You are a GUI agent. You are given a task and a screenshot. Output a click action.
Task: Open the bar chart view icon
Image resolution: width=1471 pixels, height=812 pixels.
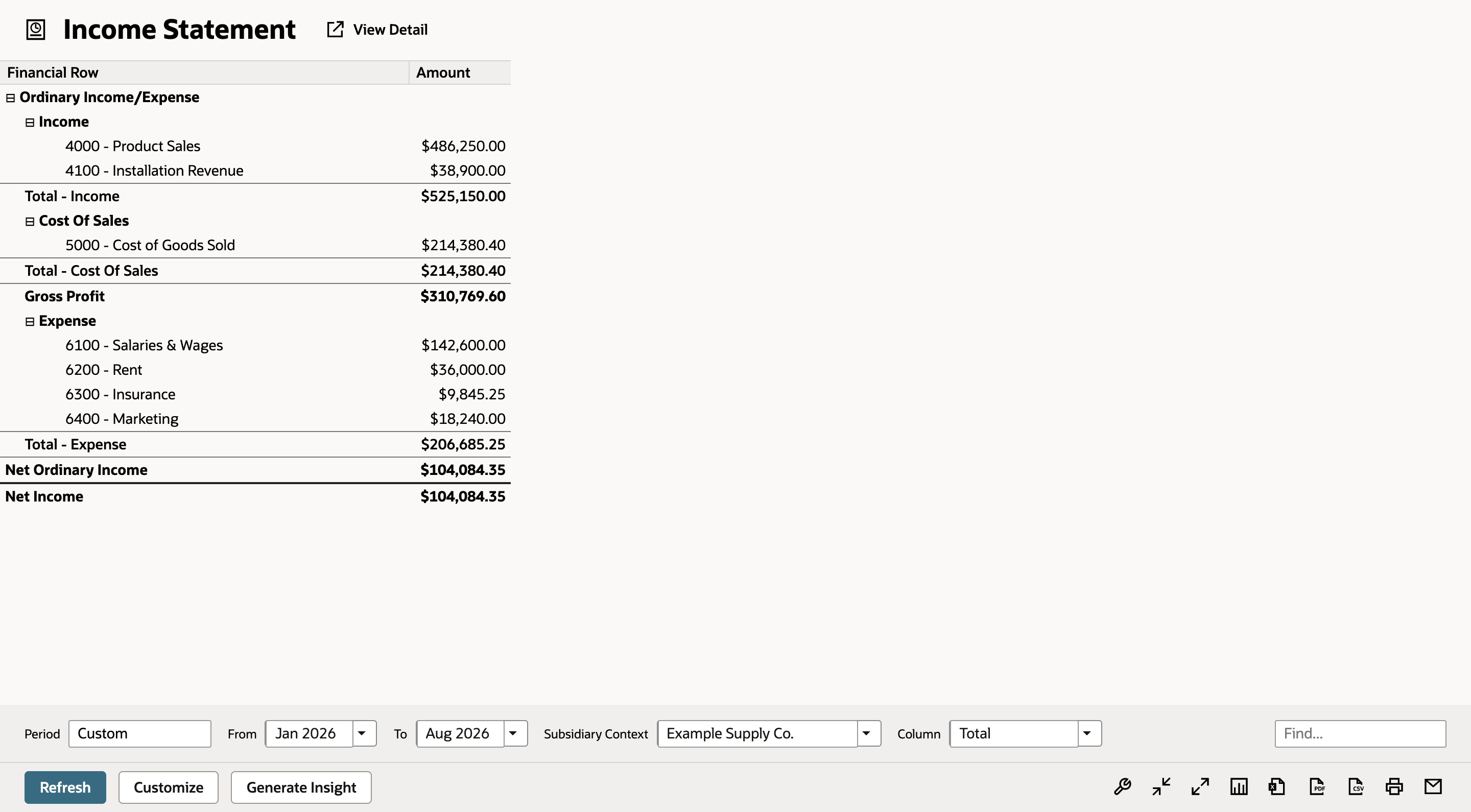[x=1239, y=786]
